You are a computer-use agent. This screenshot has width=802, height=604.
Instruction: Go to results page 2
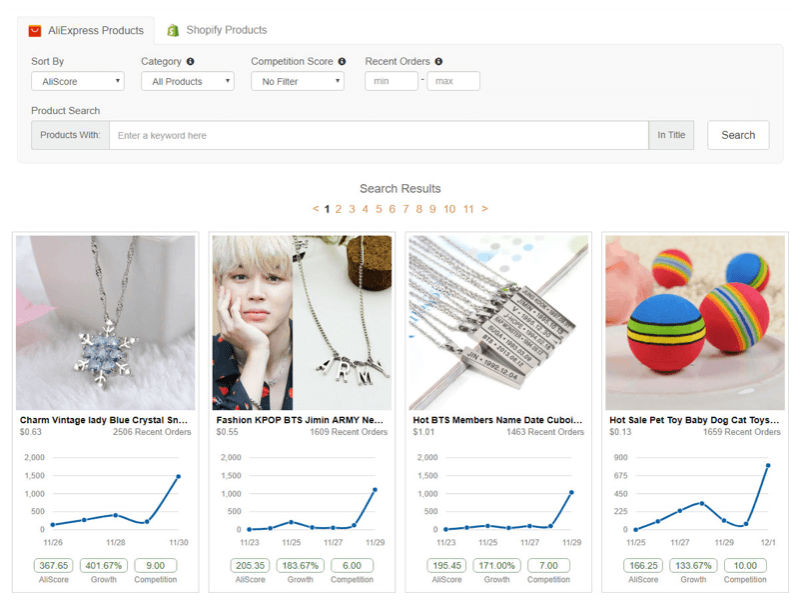tap(339, 209)
